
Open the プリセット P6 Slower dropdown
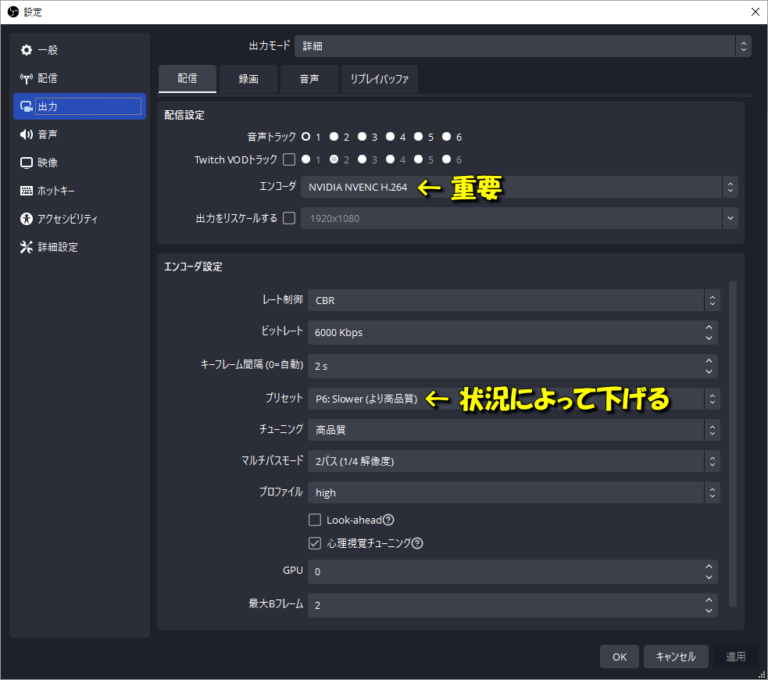point(514,399)
